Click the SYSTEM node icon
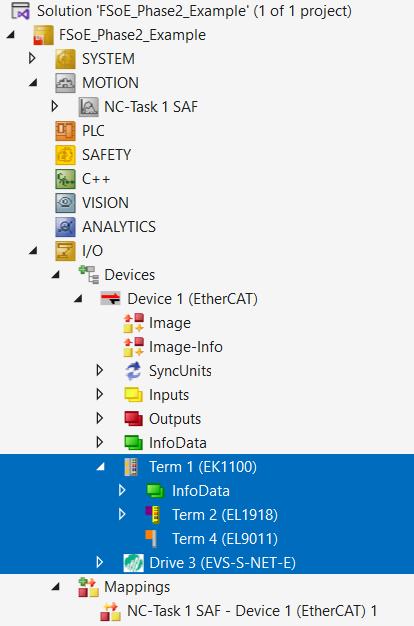 [x=65, y=59]
